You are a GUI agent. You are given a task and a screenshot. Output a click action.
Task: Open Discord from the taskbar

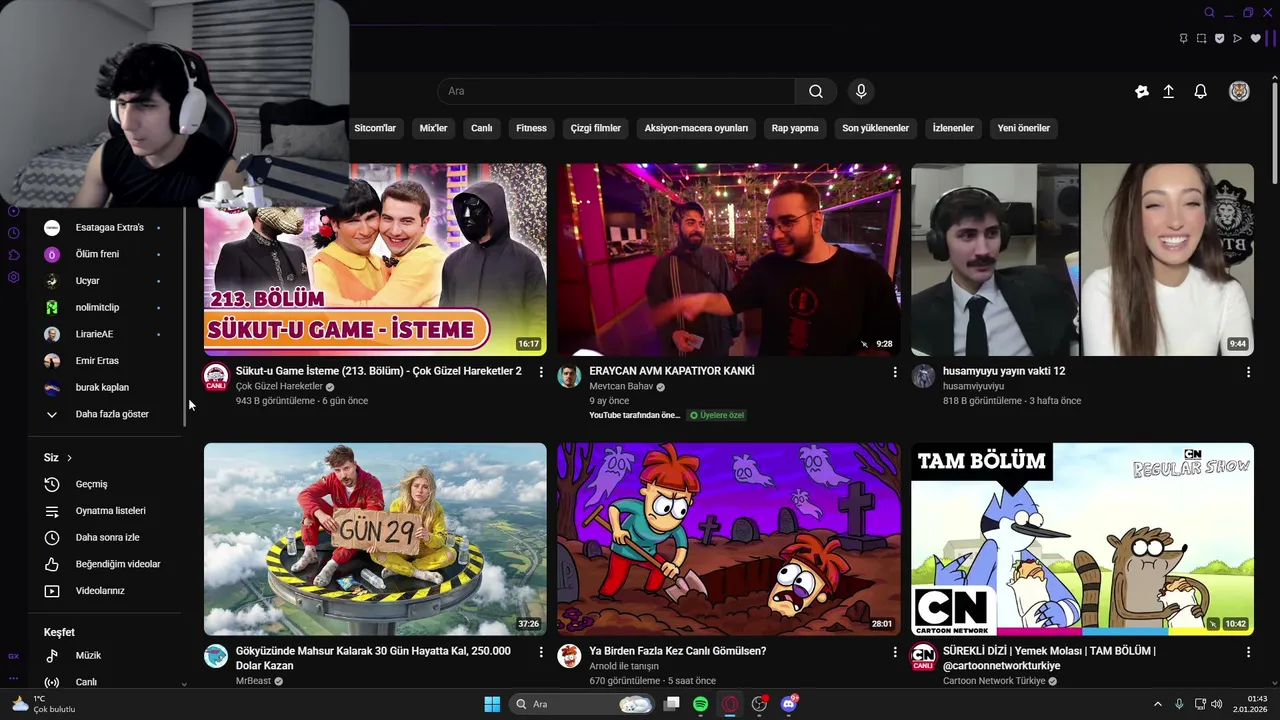[788, 704]
